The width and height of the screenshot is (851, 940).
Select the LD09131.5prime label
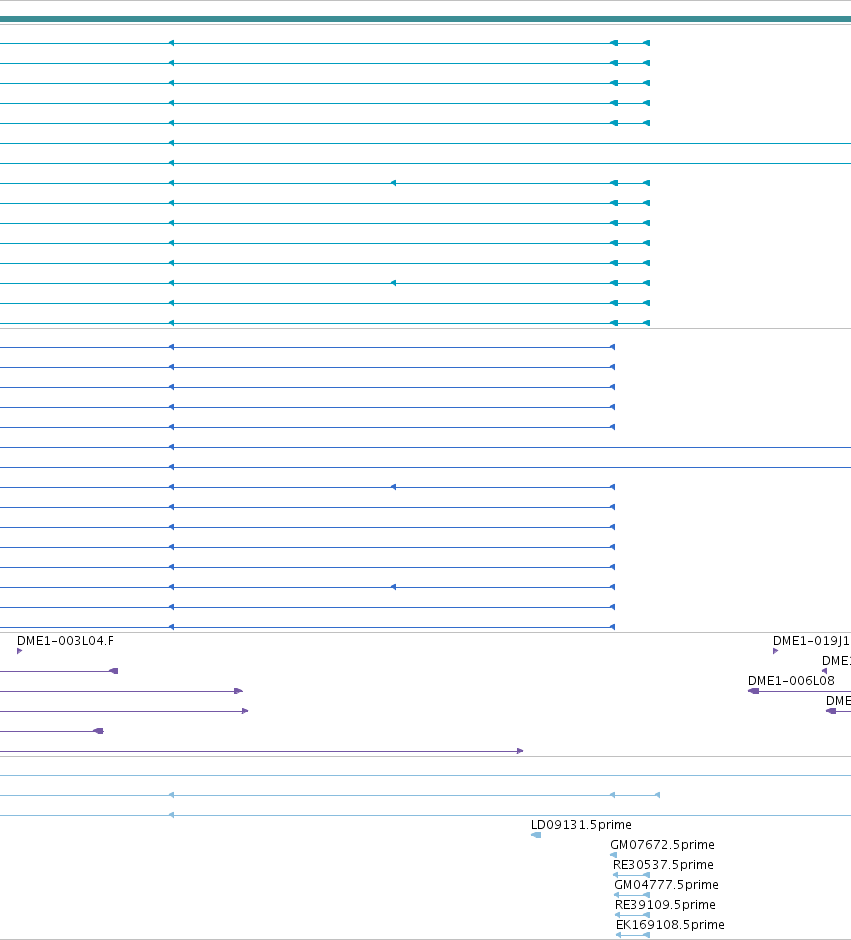(581, 825)
